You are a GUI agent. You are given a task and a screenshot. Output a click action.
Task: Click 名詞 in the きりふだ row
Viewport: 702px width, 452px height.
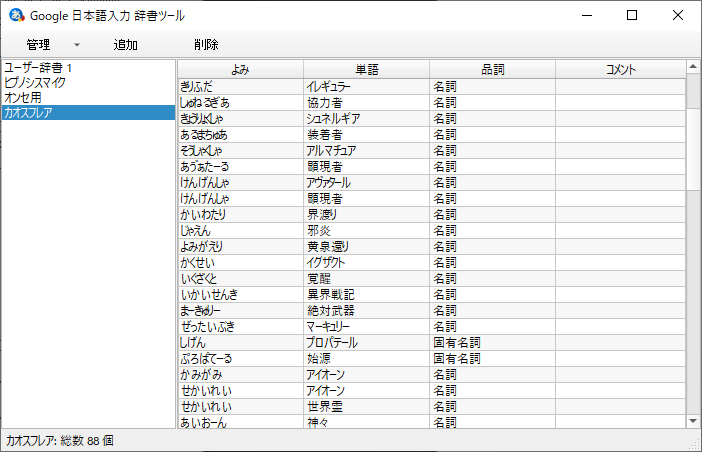[x=492, y=86]
